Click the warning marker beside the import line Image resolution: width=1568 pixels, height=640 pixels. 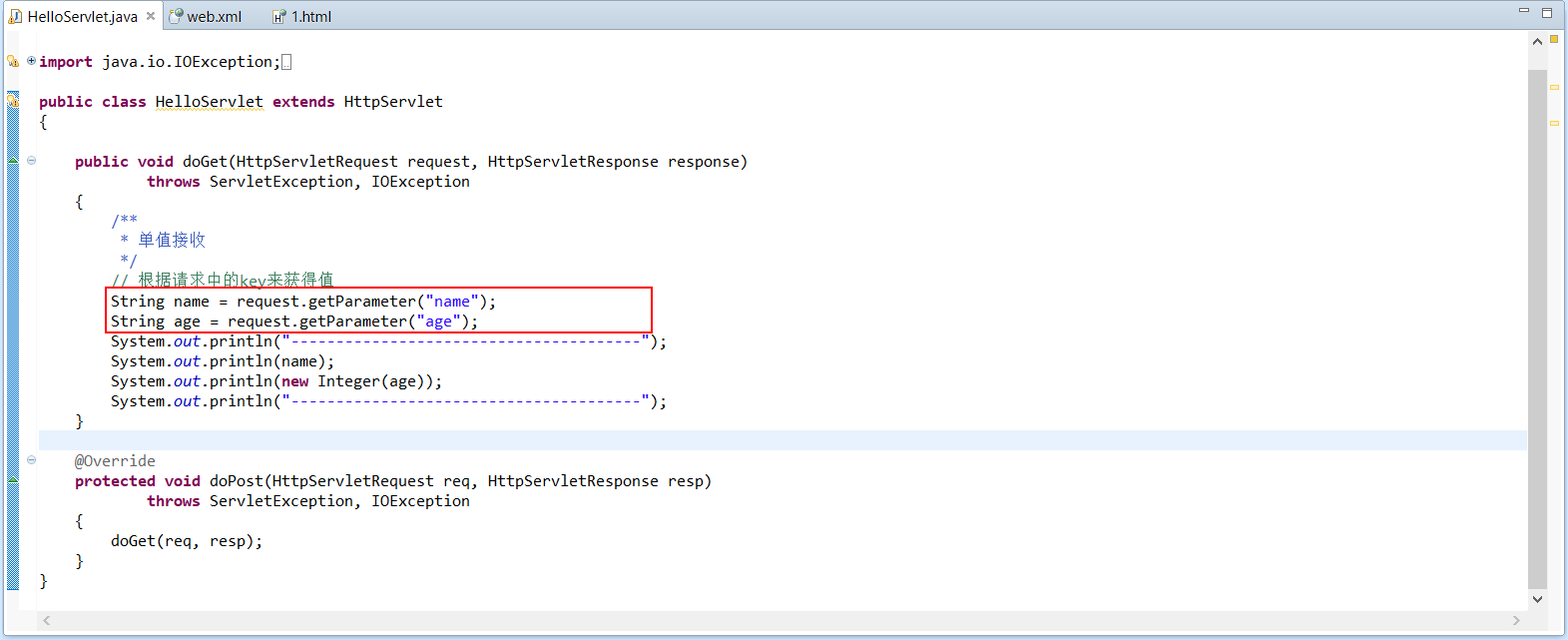13,61
